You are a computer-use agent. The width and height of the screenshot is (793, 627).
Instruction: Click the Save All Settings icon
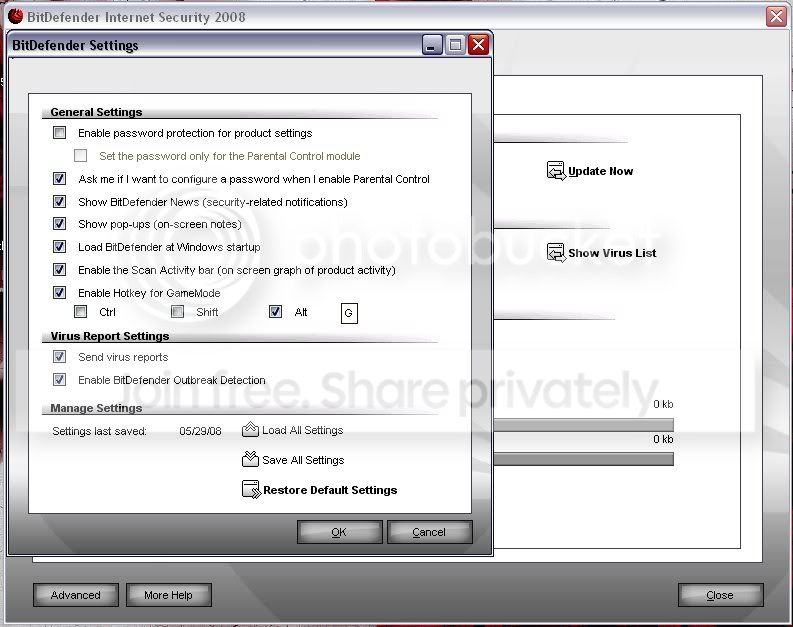coord(250,459)
